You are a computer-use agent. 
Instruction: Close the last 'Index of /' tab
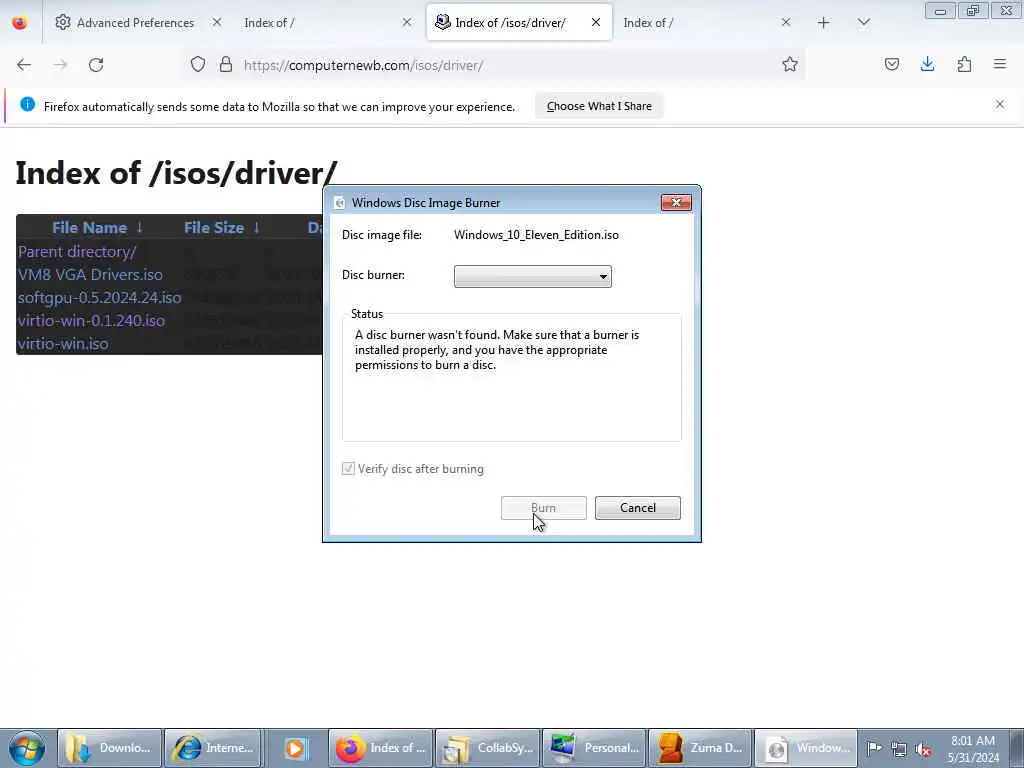click(x=786, y=22)
